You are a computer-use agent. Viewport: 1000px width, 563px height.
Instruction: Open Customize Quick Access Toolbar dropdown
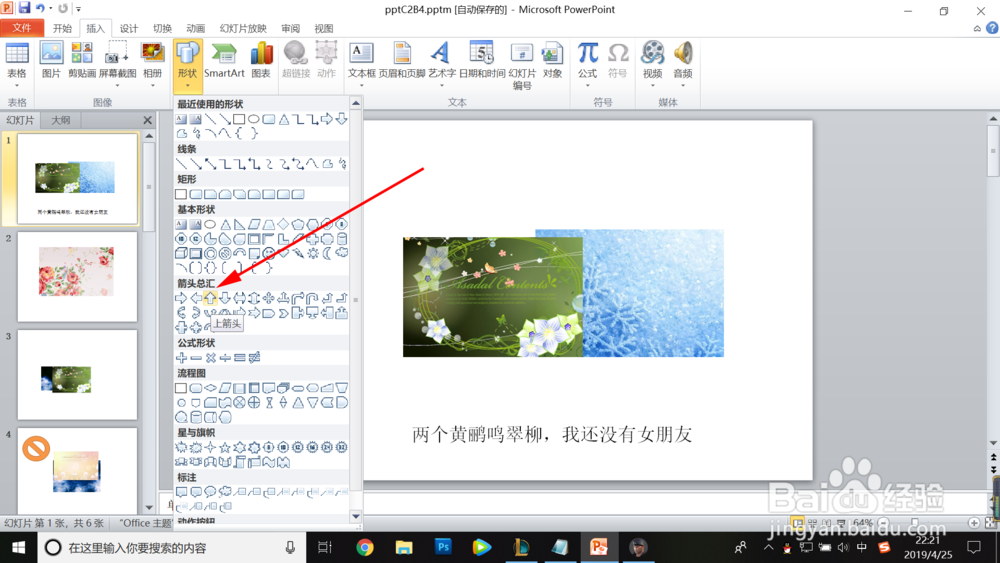coord(78,9)
